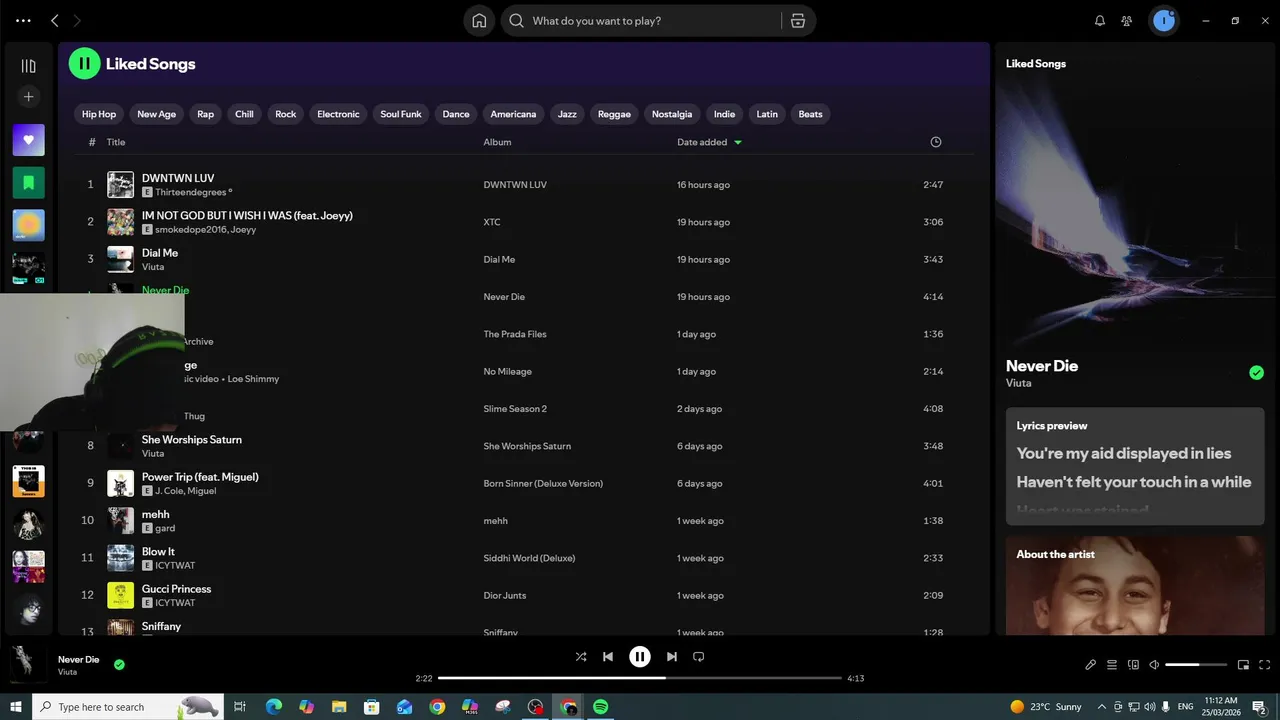
Task: Open the three-dot menu at top-left
Action: click(x=23, y=21)
